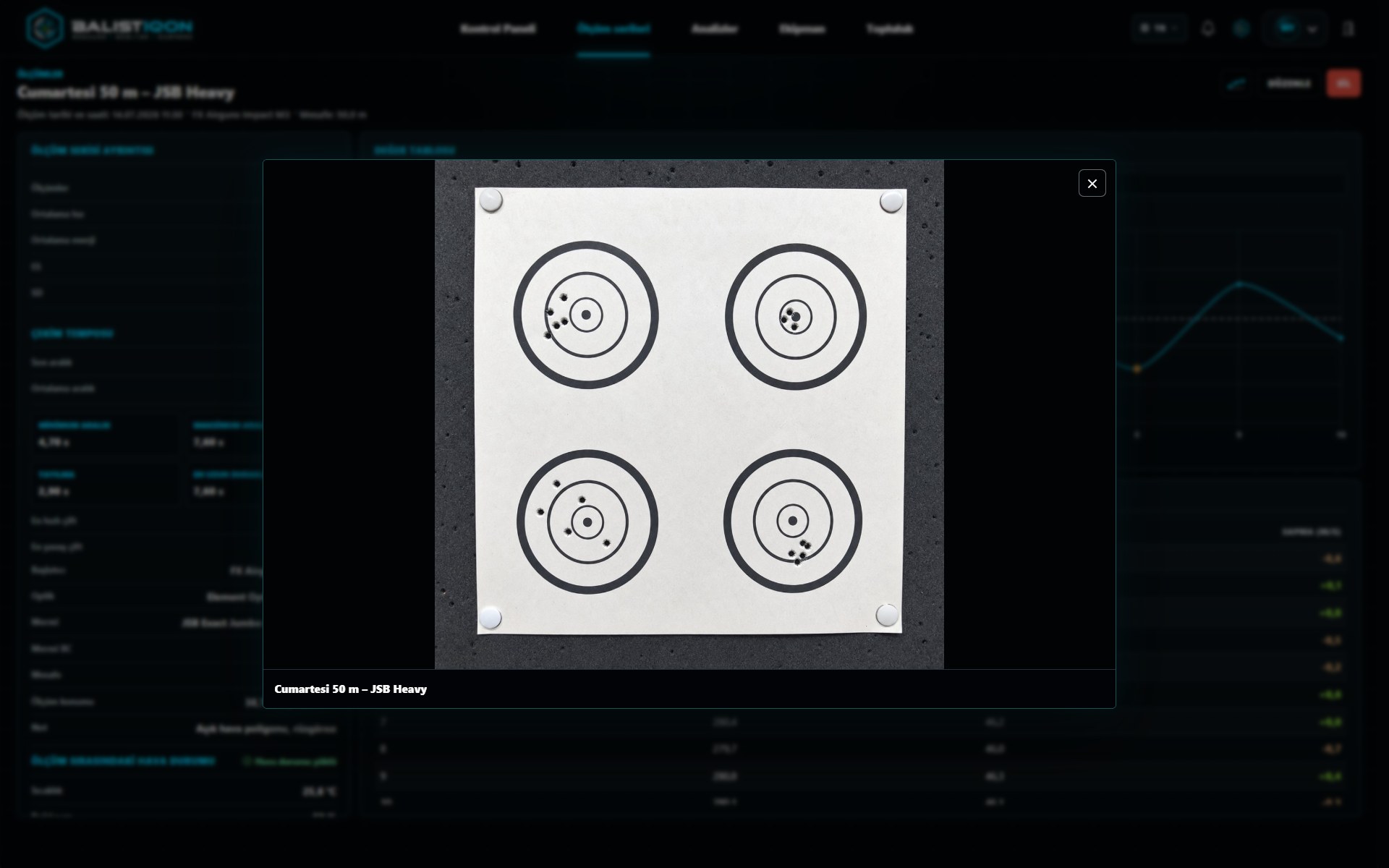Image resolution: width=1389 pixels, height=868 pixels.
Task: Click the caption Cumartesi 50 m – JSB Heavy
Action: pyautogui.click(x=351, y=689)
